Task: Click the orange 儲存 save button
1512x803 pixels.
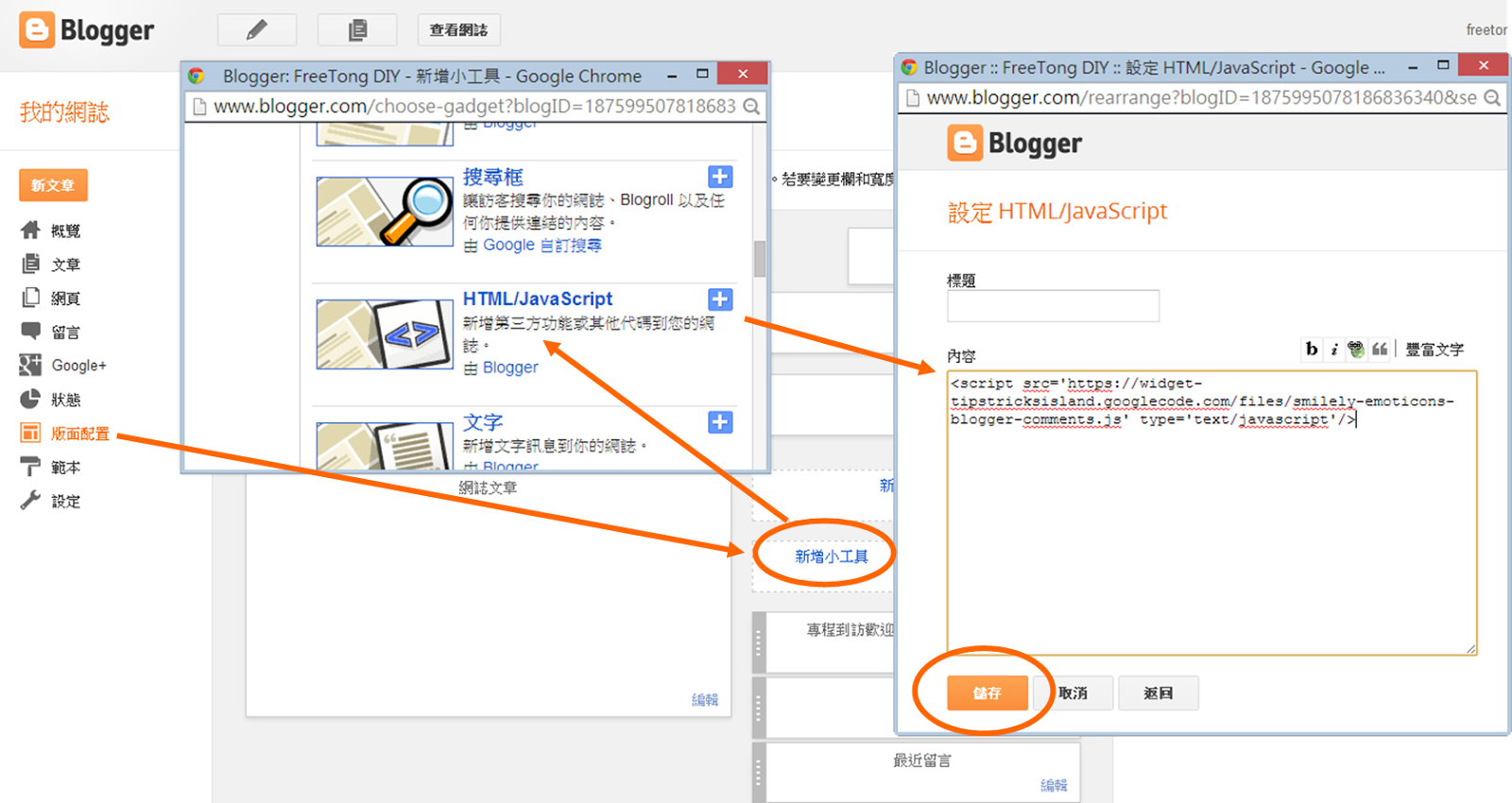Action: click(x=988, y=693)
